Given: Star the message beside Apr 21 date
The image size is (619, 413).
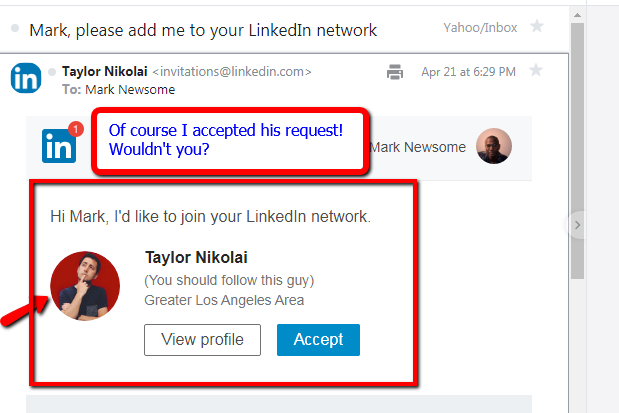Looking at the screenshot, I should 536,71.
